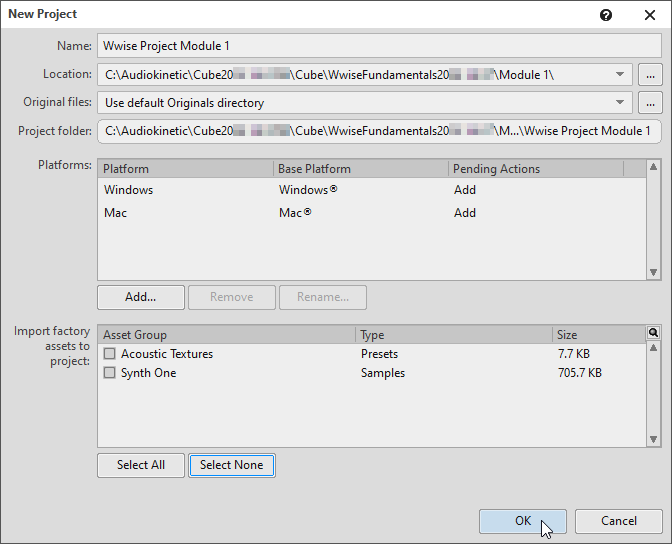Click the Project folder path field

379,131
